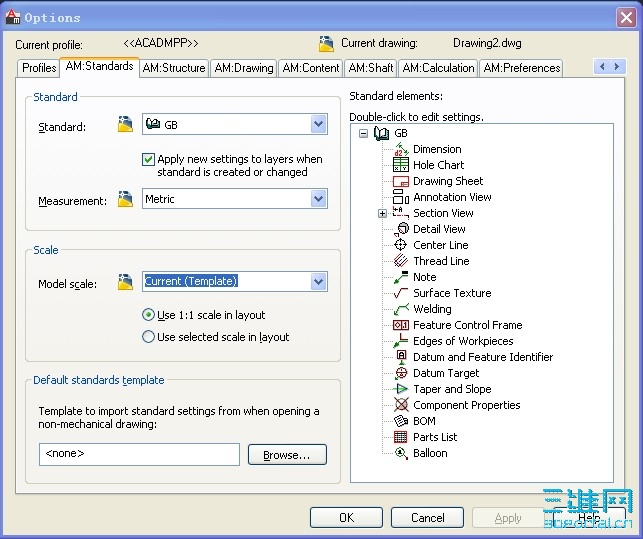Click the Datum Target icon
The width and height of the screenshot is (643, 539).
401,373
